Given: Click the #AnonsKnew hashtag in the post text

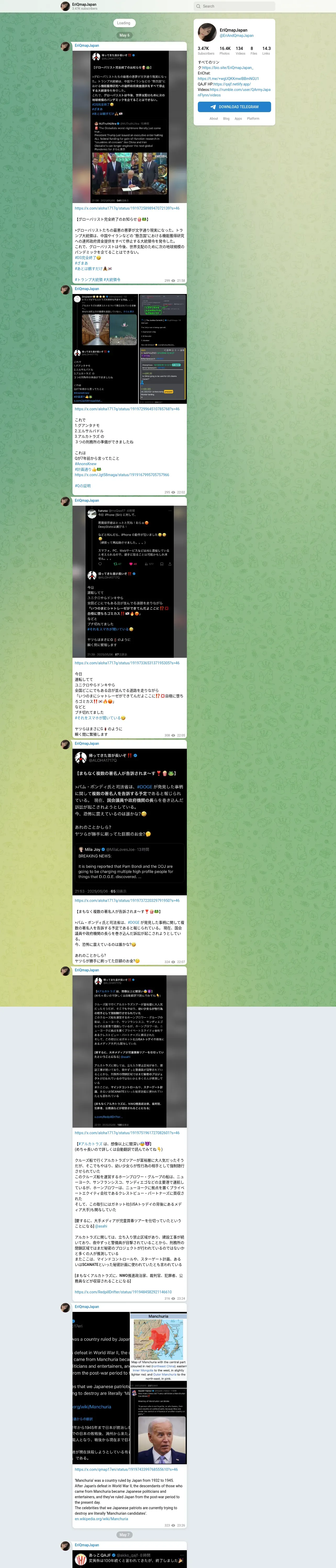Looking at the screenshot, I should coord(86,464).
